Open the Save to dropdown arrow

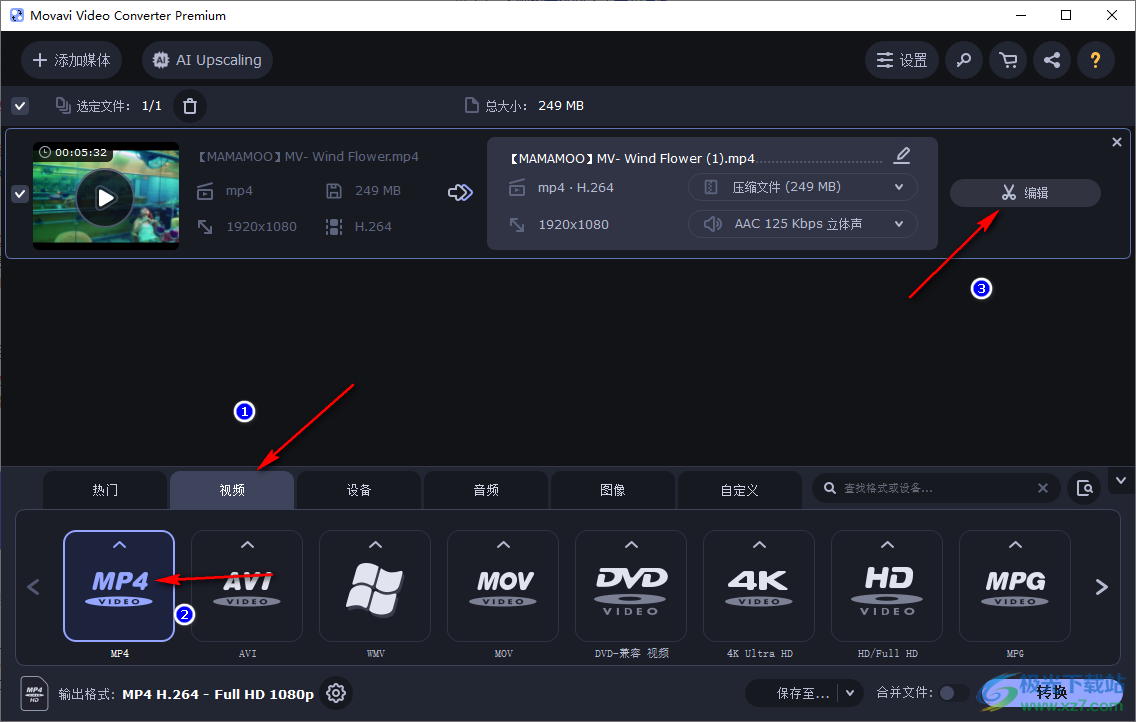click(850, 693)
